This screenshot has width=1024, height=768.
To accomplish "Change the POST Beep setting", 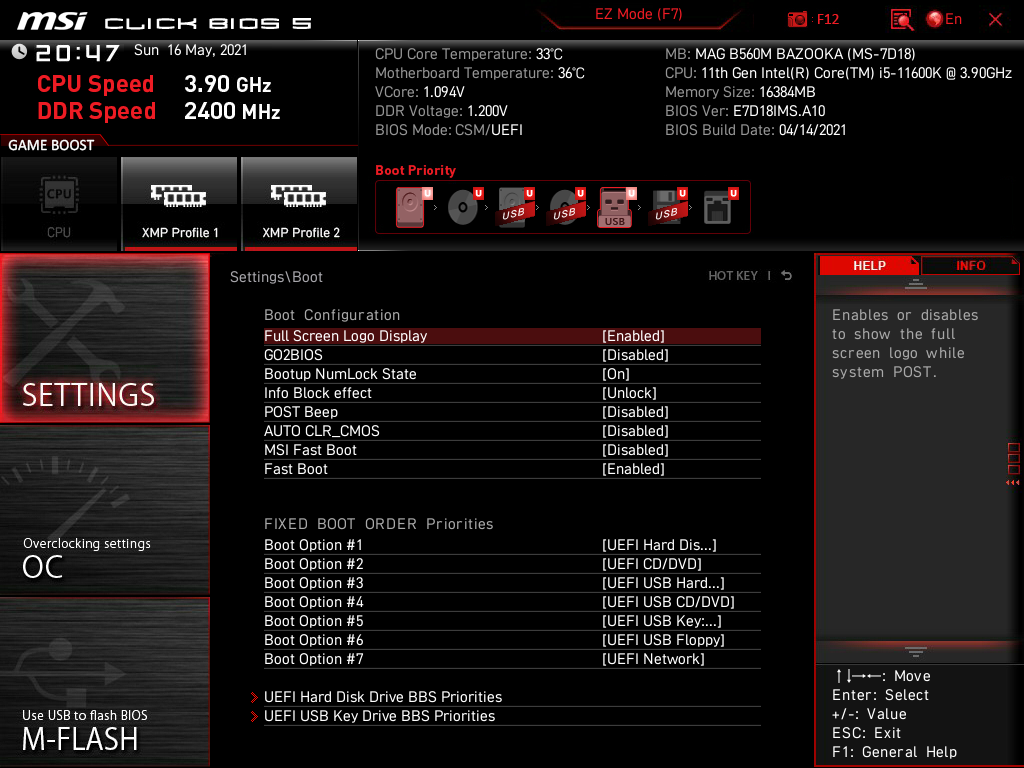I will tap(512, 411).
